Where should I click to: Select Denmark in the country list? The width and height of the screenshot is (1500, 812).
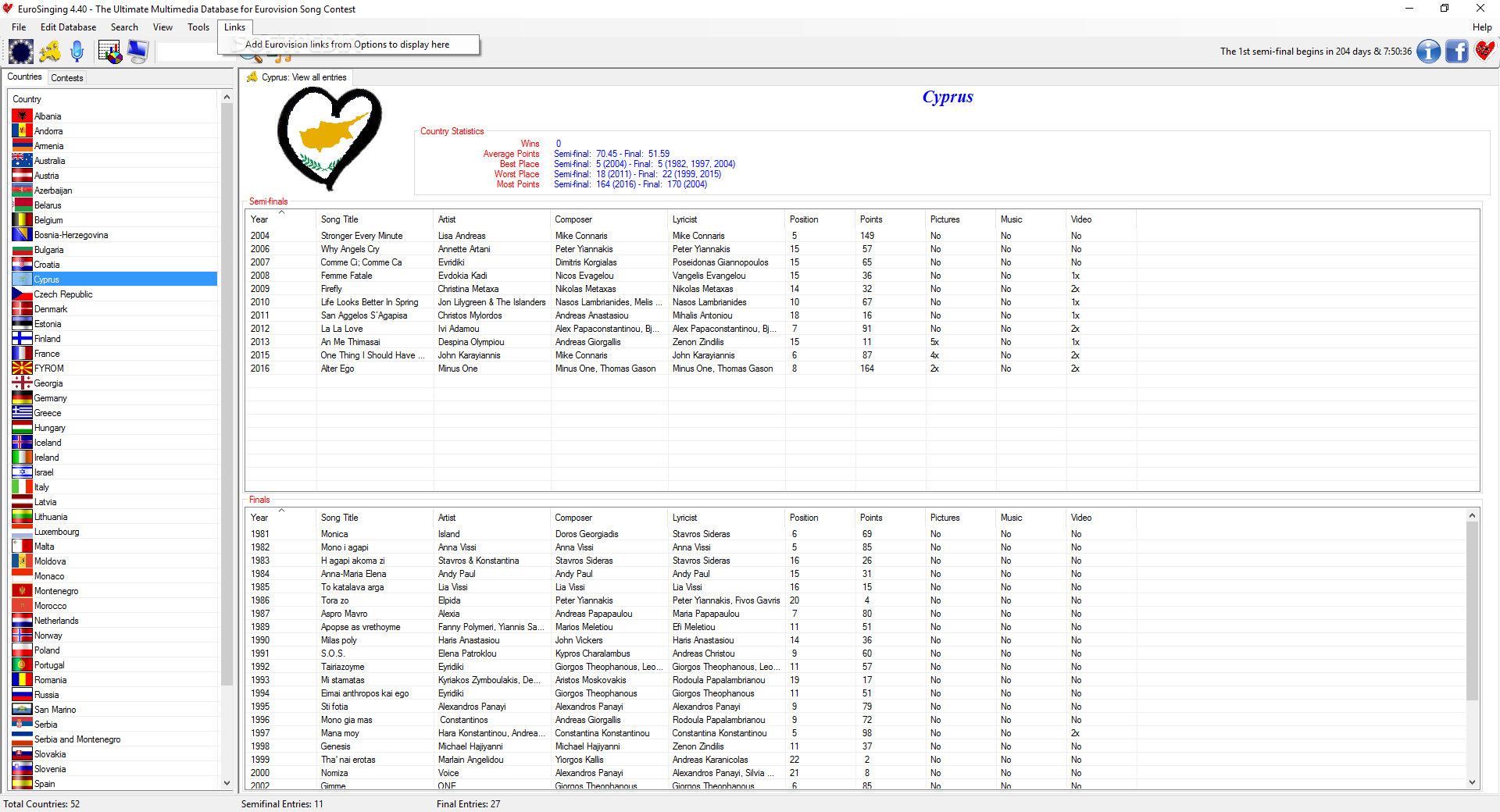115,309
